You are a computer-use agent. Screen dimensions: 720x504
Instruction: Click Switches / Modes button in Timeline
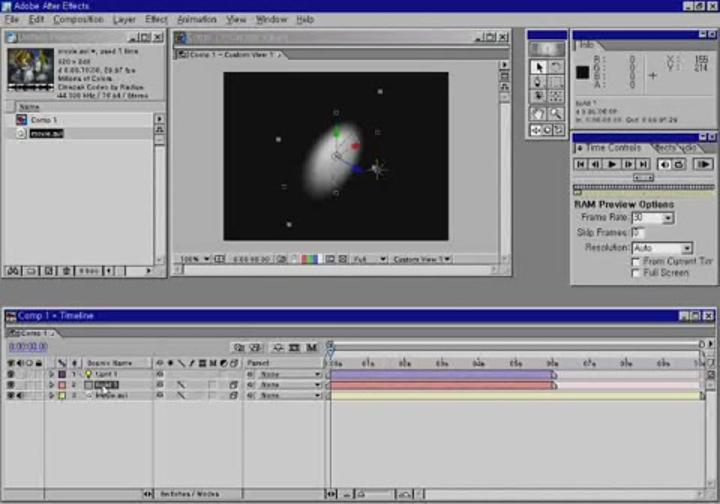(x=189, y=494)
